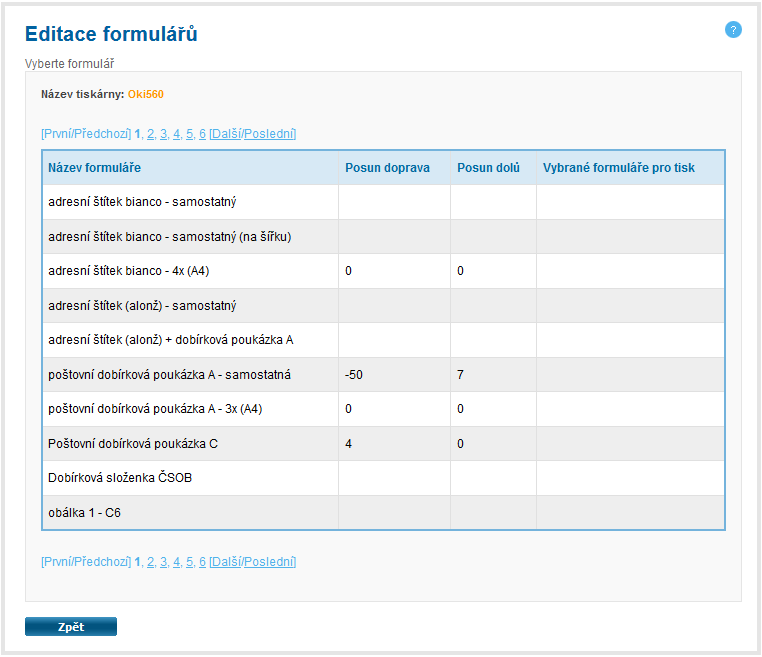Select 'adresní štítek bianco - 4x (A4)' form
The width and height of the screenshot is (762, 657).
click(x=128, y=271)
